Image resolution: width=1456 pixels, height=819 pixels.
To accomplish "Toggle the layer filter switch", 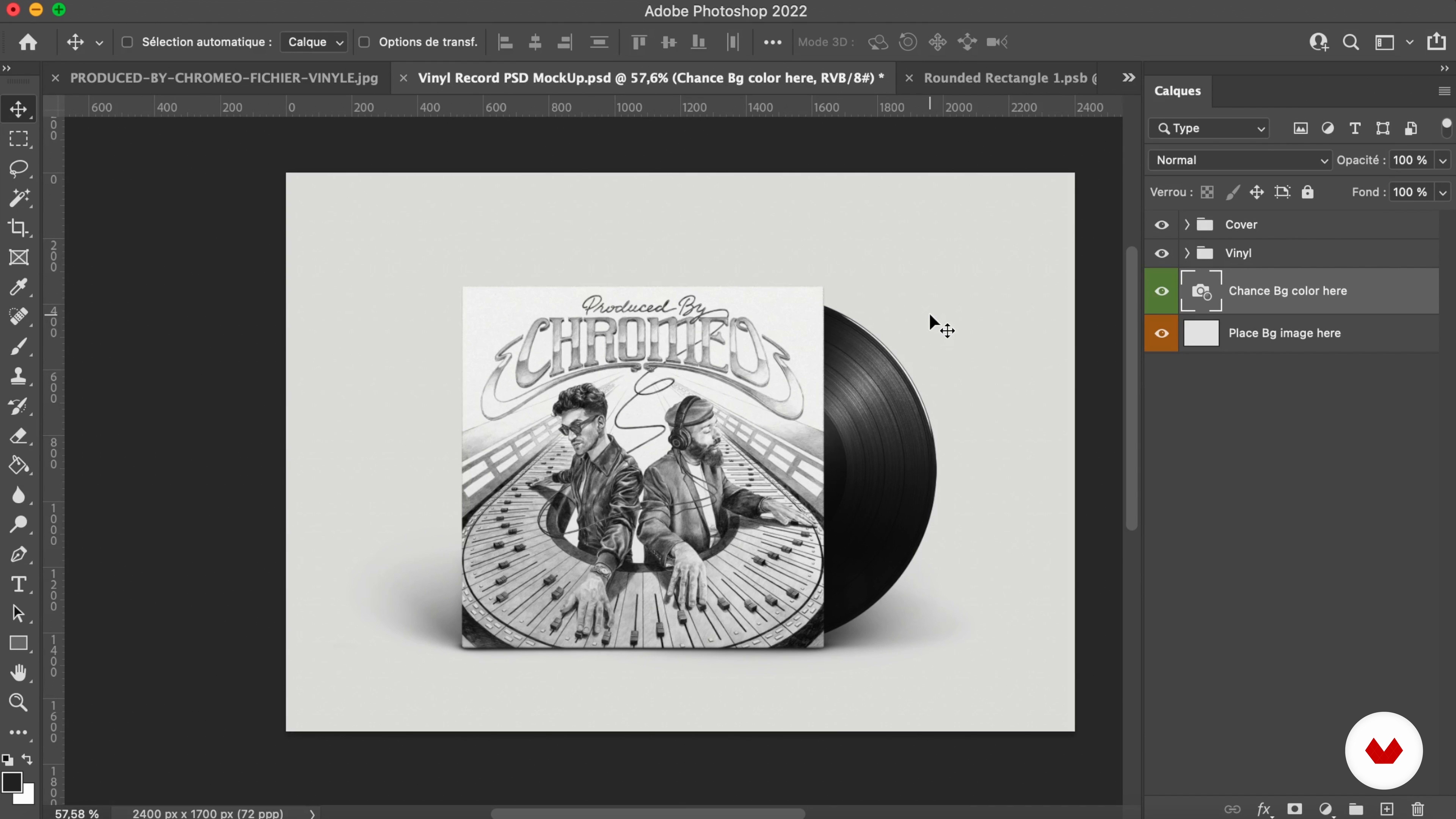I will [x=1446, y=128].
